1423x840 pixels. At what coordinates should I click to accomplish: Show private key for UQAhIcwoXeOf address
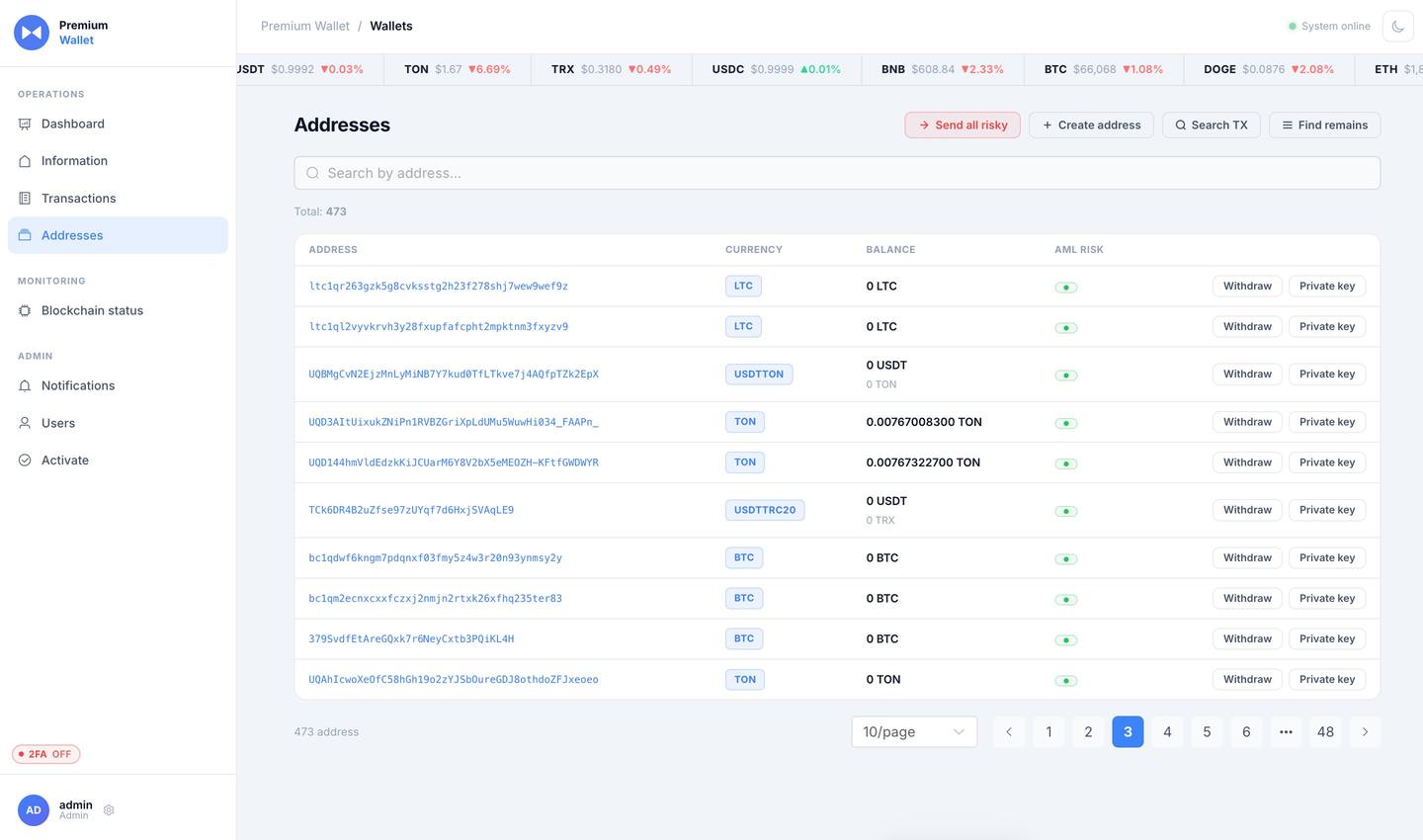1327,680
